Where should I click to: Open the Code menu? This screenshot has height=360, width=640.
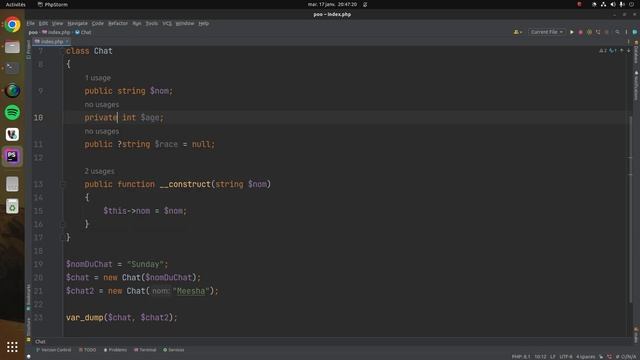pos(98,23)
